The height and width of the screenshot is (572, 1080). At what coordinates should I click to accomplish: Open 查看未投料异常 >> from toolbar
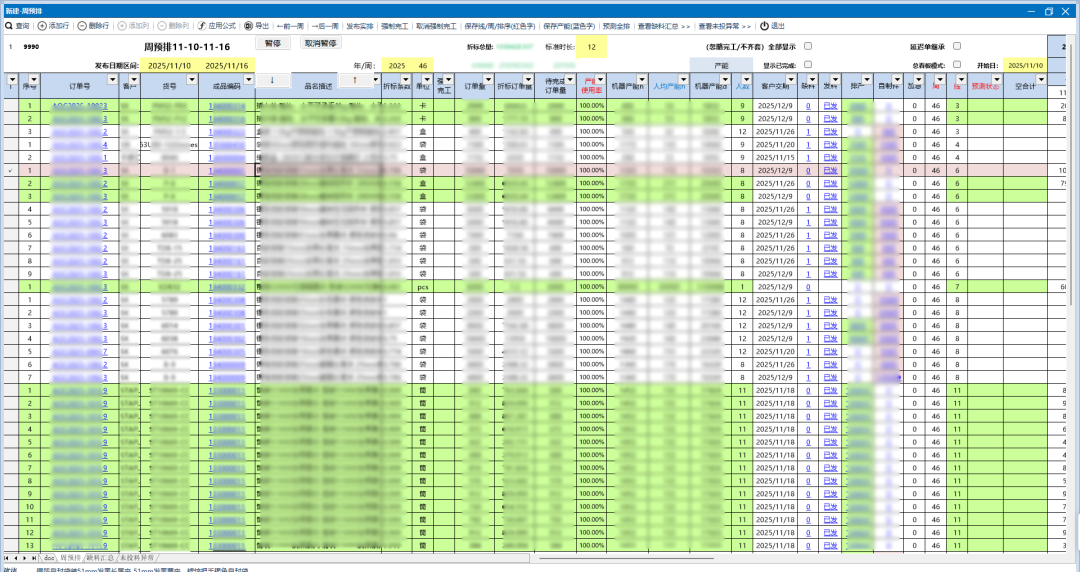click(725, 26)
